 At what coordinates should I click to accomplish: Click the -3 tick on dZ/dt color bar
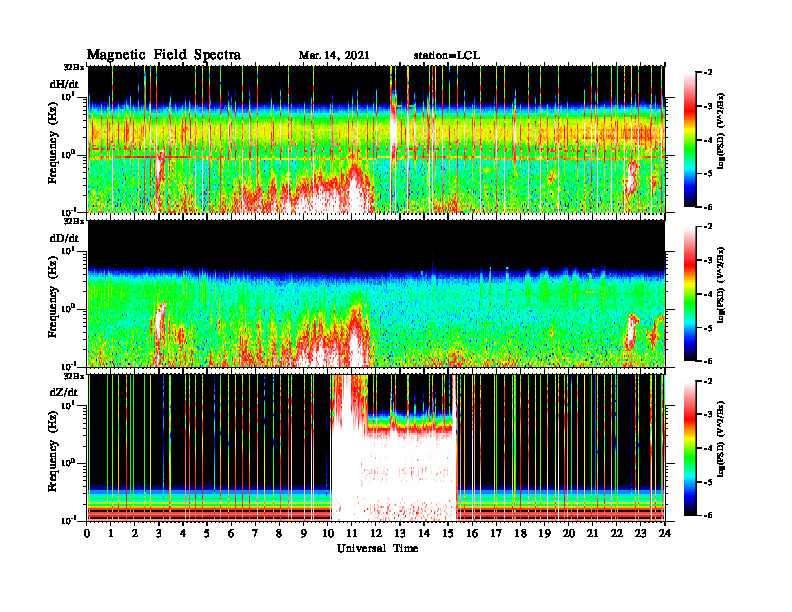click(x=707, y=415)
